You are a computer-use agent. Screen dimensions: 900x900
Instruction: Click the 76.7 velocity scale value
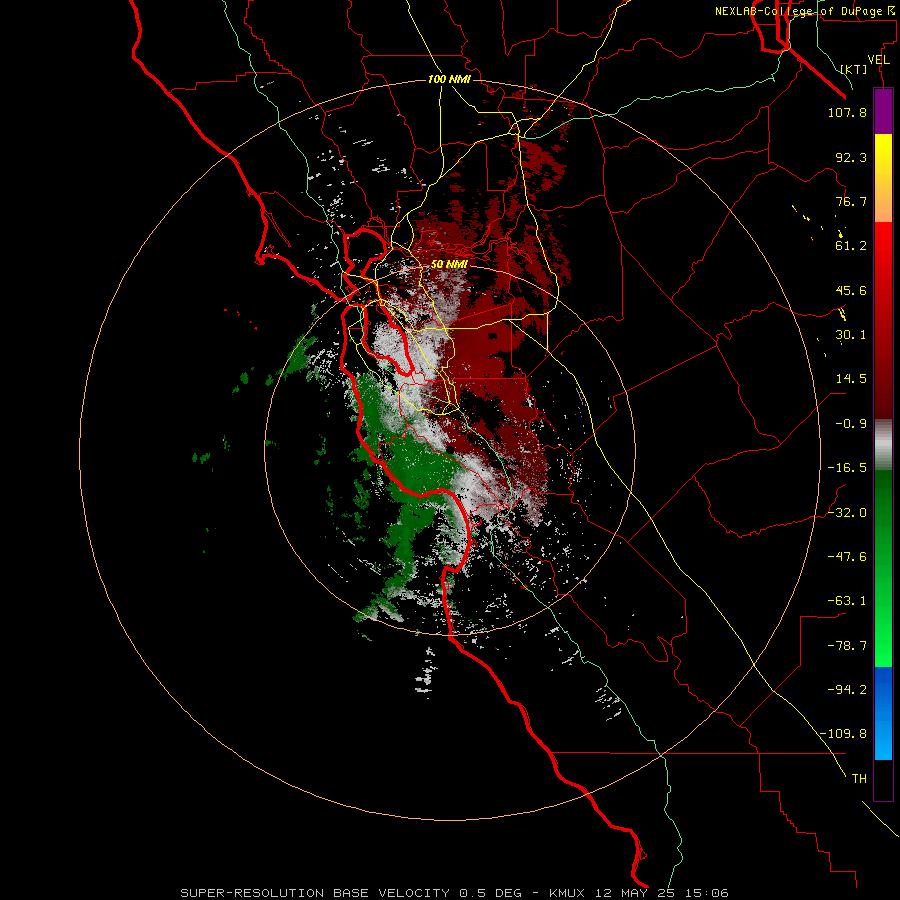(851, 201)
